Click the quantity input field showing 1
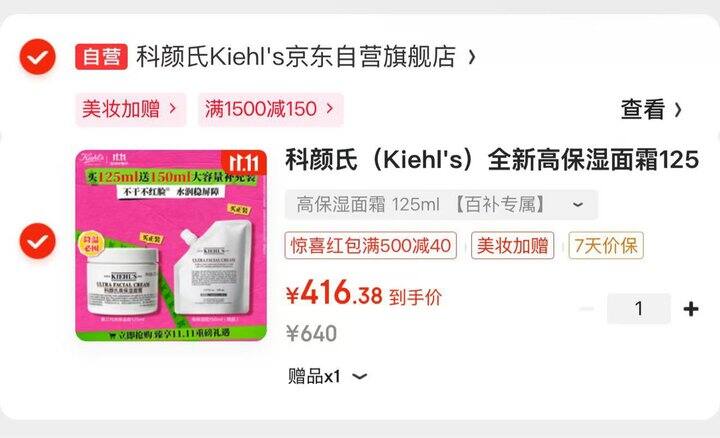Image resolution: width=720 pixels, height=438 pixels. (x=639, y=309)
